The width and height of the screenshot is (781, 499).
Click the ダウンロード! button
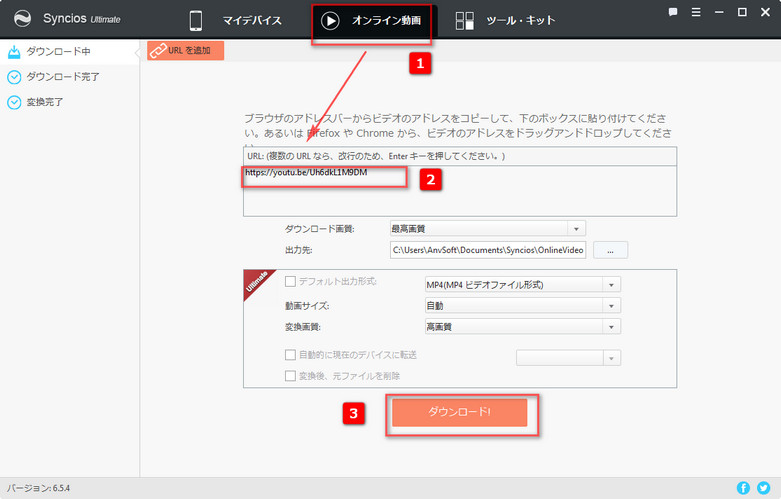459,412
